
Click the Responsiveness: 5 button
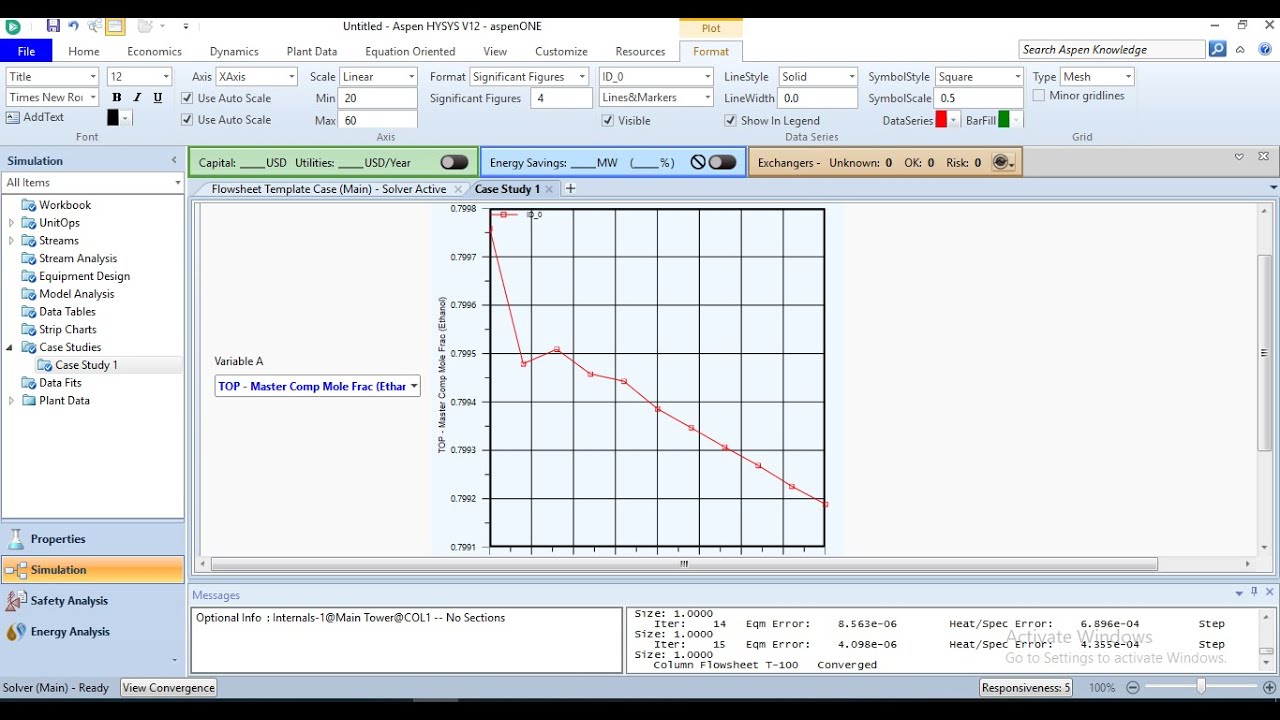(x=1026, y=688)
